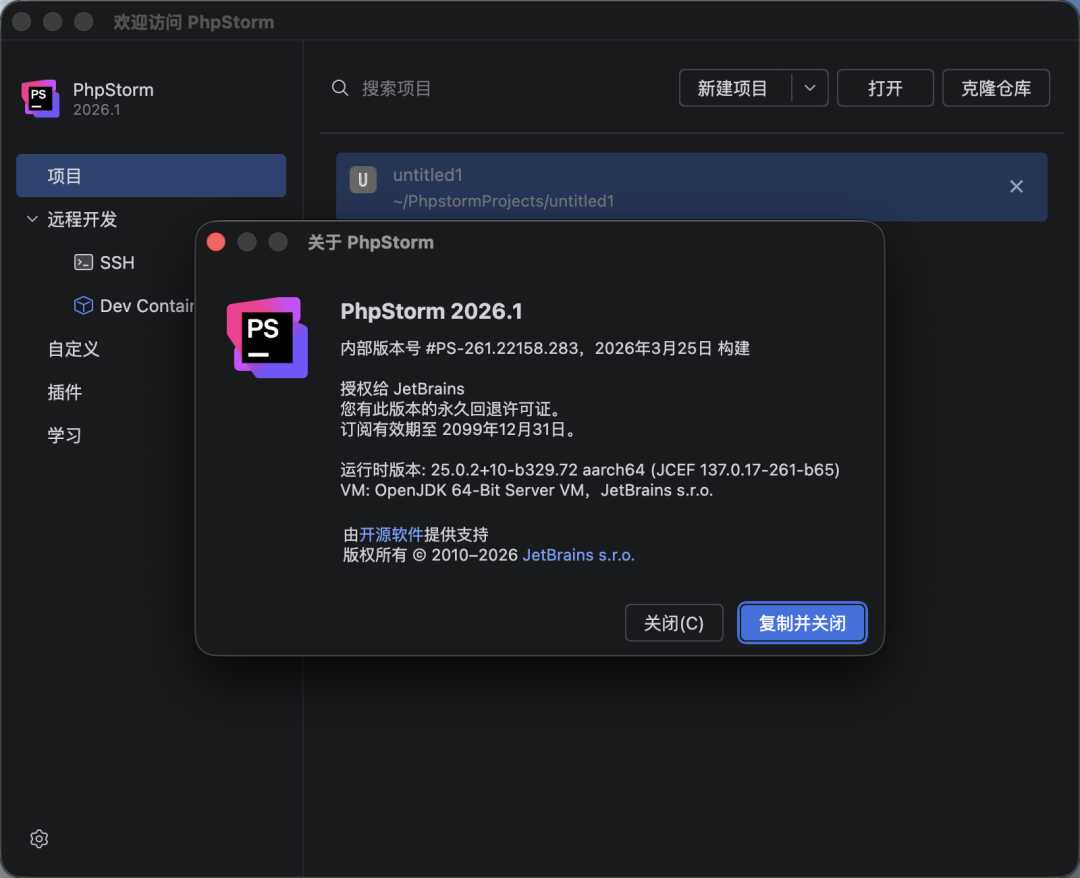Open the 新建项目 dropdown arrow
This screenshot has width=1080, height=878.
click(809, 88)
